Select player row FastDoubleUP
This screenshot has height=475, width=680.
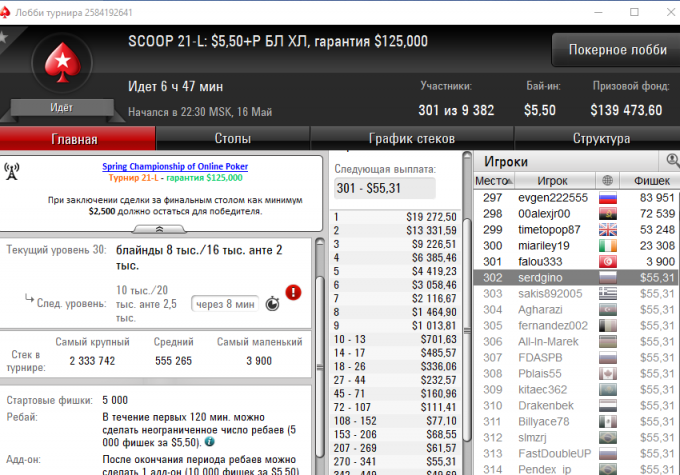click(577, 454)
